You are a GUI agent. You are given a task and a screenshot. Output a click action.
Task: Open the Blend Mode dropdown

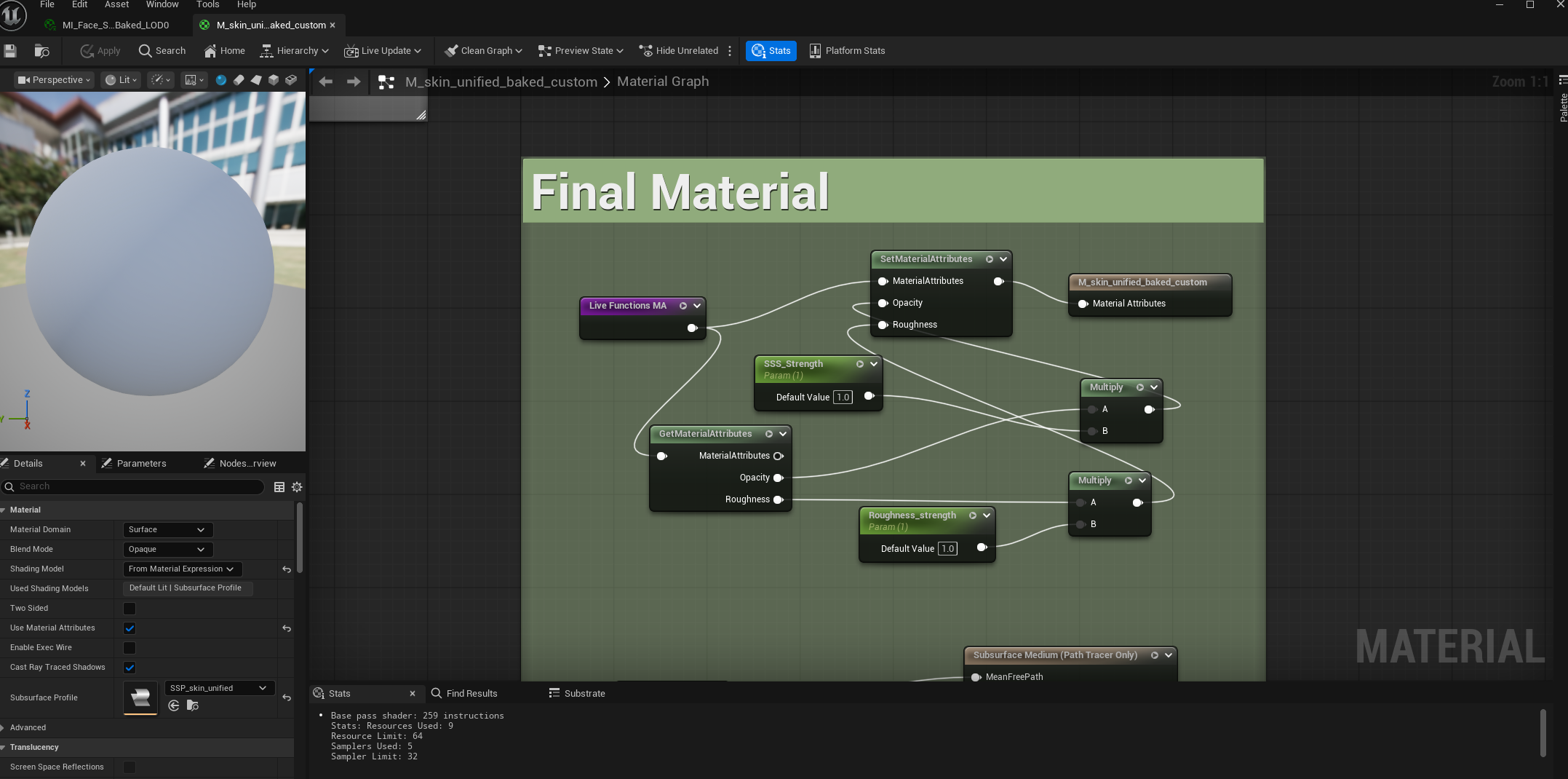click(x=167, y=550)
